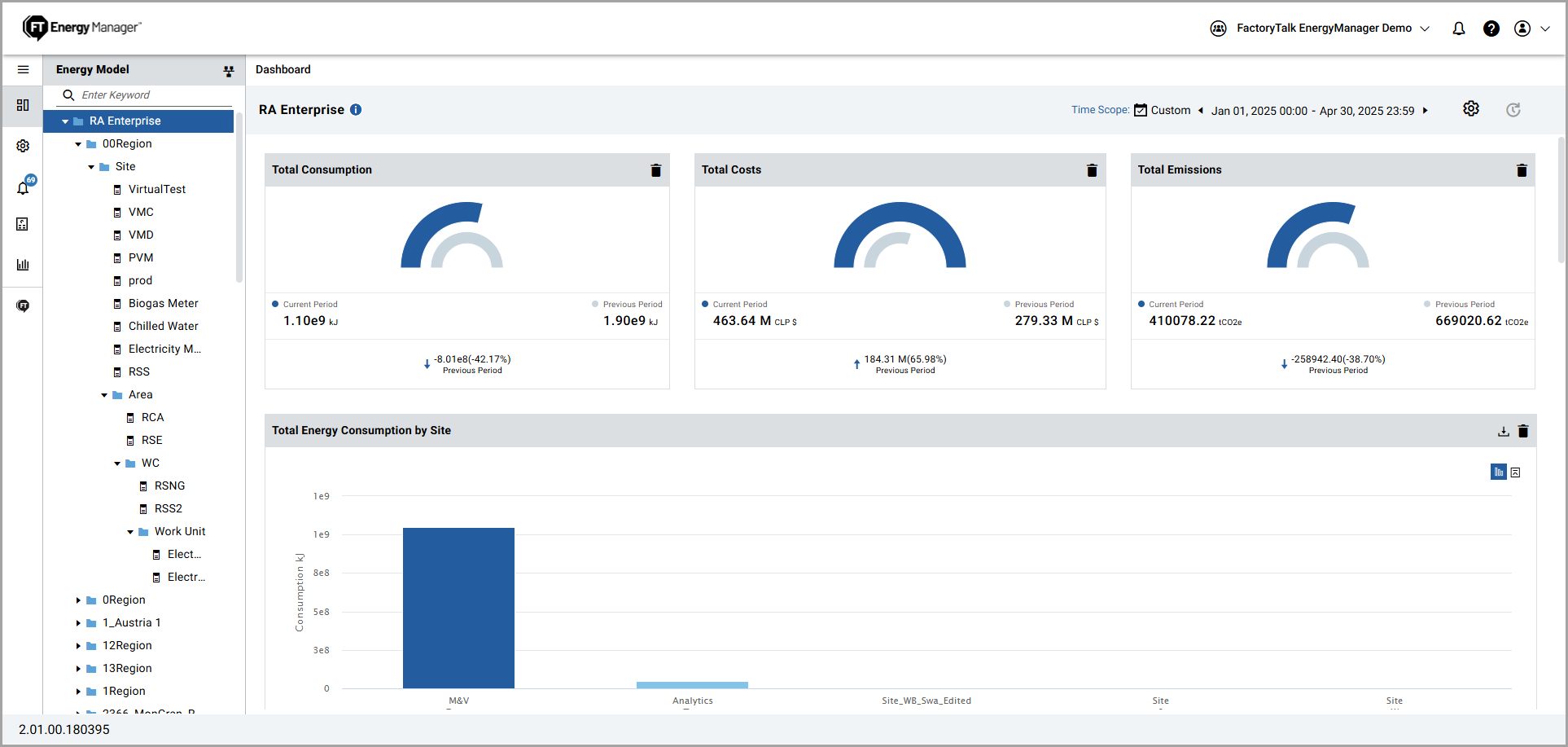The width and height of the screenshot is (1568, 747).
Task: Collapse the 00Region tree node
Action: click(79, 144)
